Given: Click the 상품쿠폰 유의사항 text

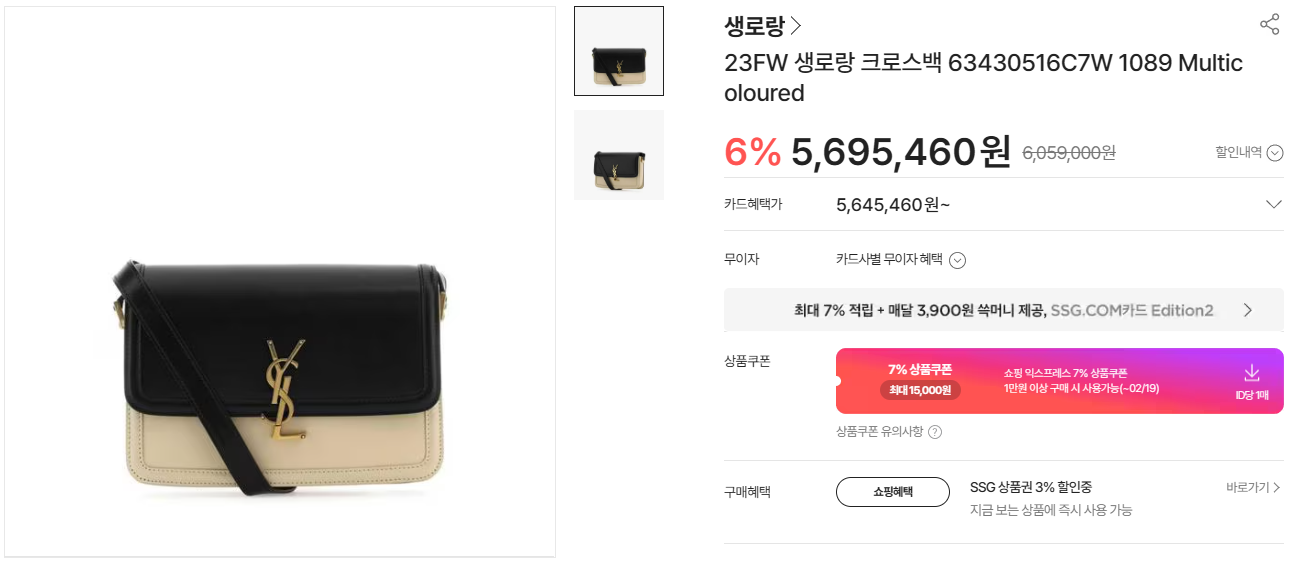Looking at the screenshot, I should (879, 432).
